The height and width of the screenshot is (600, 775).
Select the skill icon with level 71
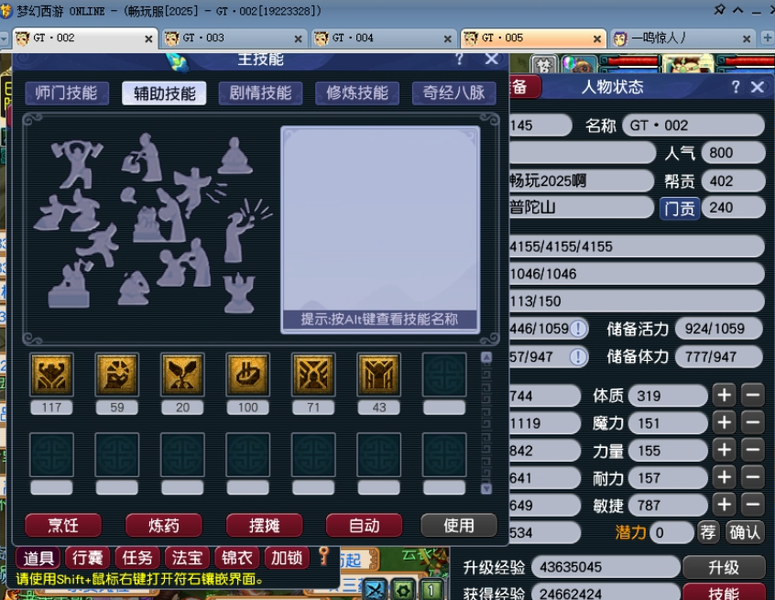click(x=313, y=375)
